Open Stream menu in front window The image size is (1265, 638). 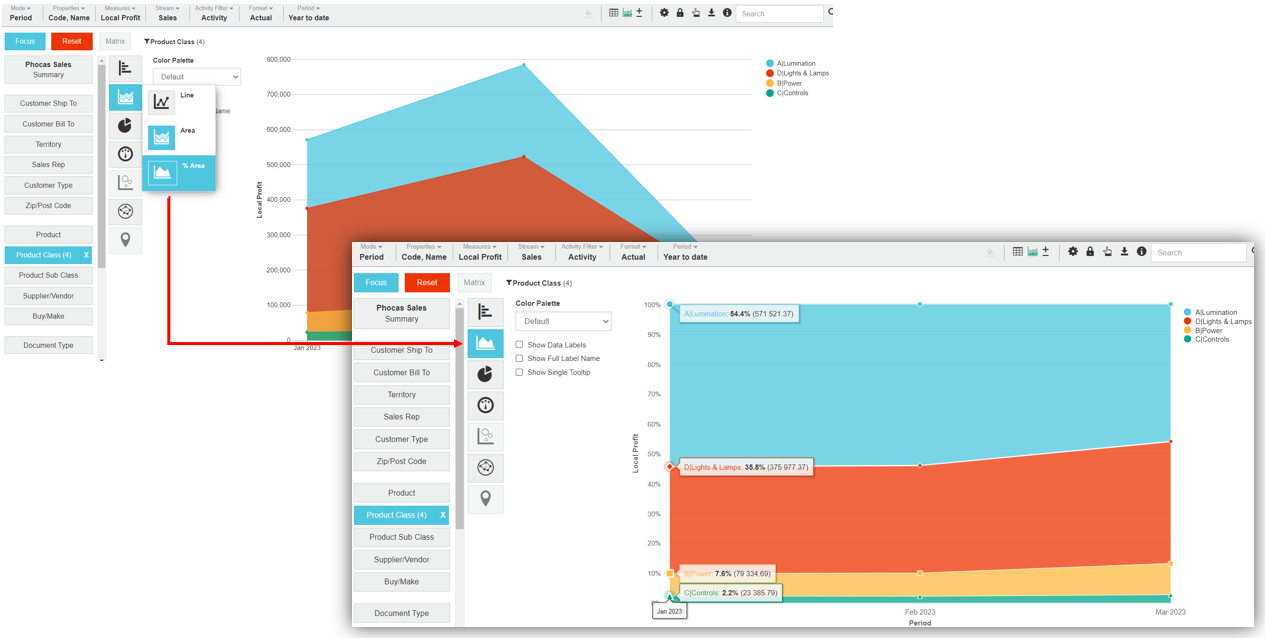(531, 252)
